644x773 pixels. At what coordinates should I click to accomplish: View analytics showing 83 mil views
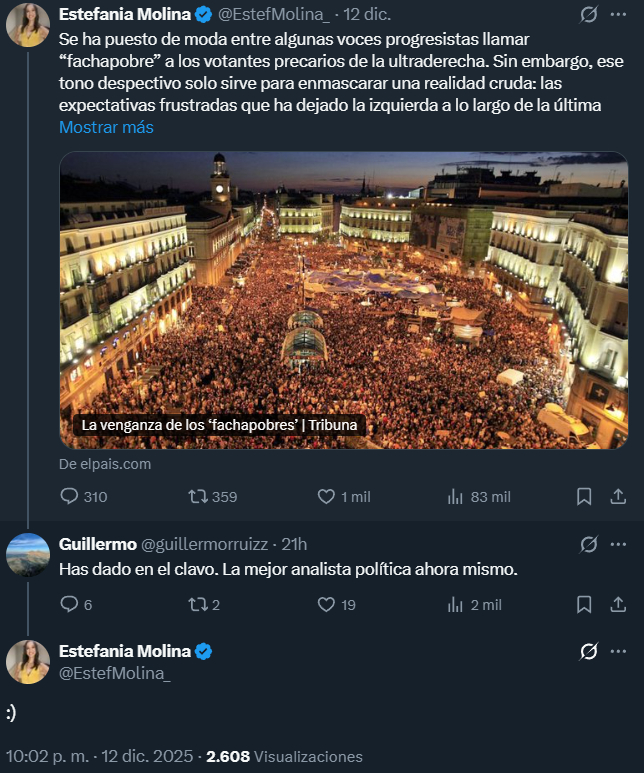click(x=454, y=496)
